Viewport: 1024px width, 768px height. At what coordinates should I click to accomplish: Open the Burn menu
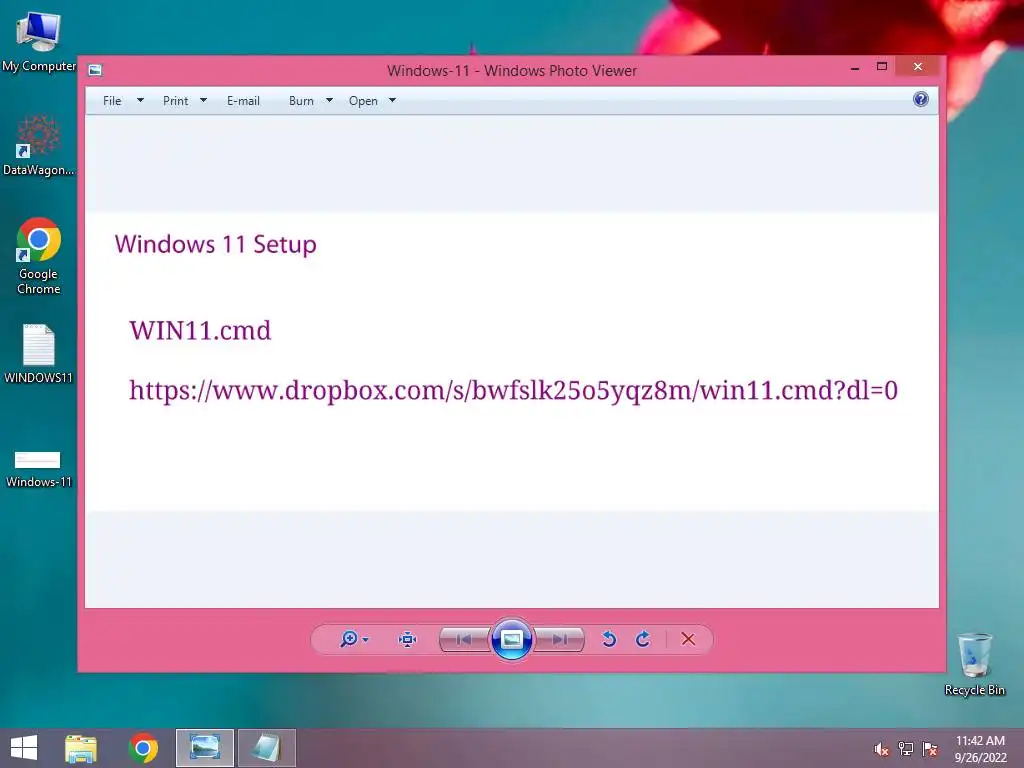(301, 101)
